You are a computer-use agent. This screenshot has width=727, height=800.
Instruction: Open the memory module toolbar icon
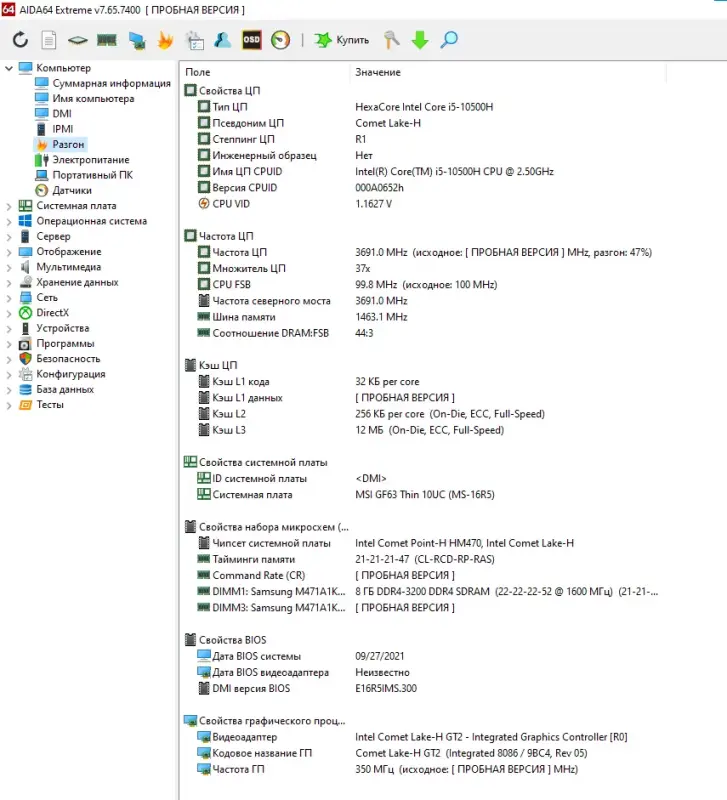(x=107, y=40)
